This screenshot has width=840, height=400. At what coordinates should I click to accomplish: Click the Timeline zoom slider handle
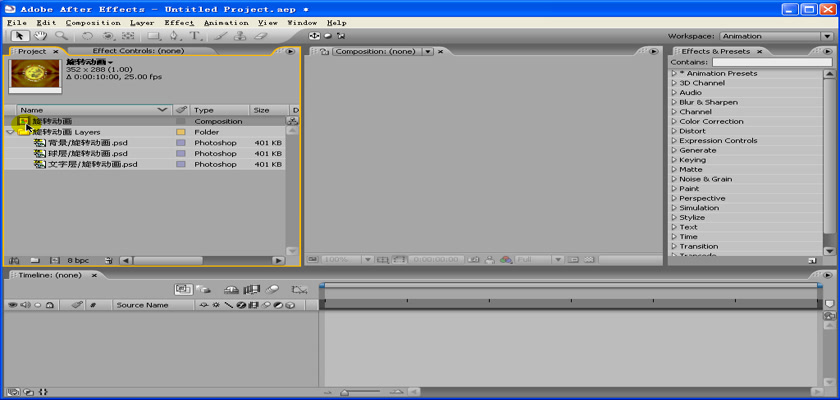[344, 393]
